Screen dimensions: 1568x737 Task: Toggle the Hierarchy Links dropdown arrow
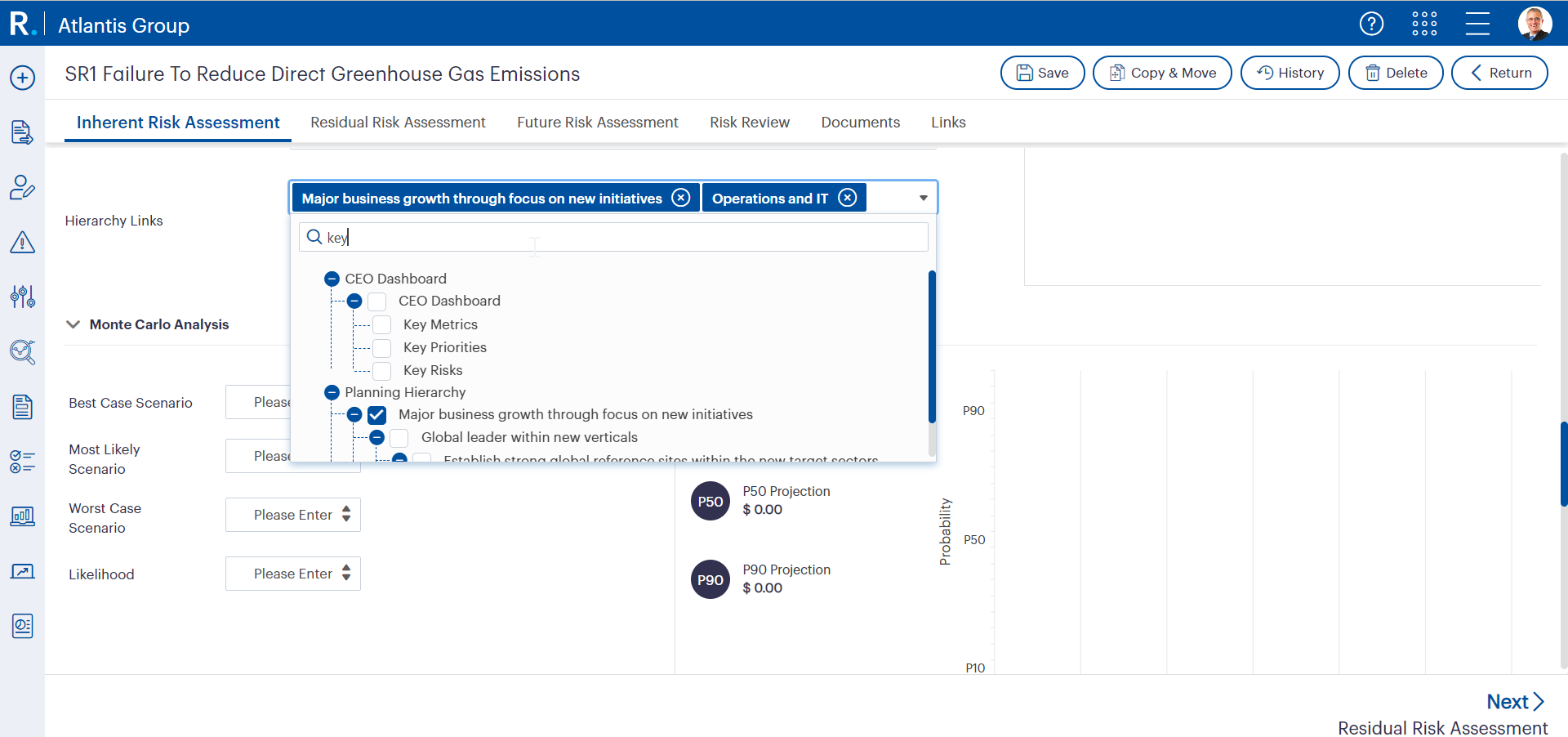click(x=923, y=198)
